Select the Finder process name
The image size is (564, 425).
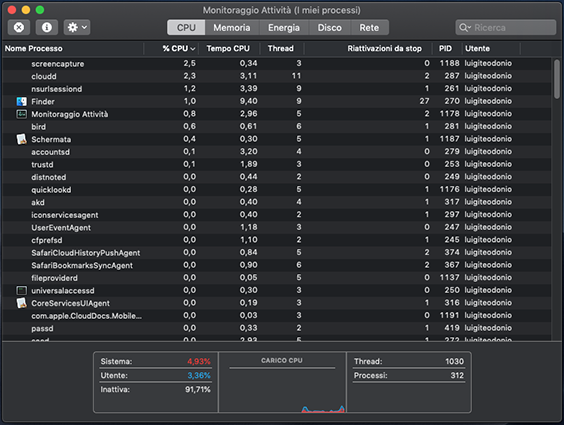[43, 102]
